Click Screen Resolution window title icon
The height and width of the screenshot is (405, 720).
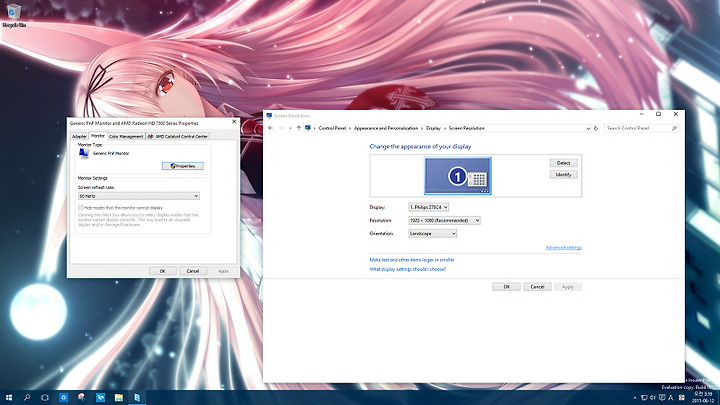click(x=269, y=116)
